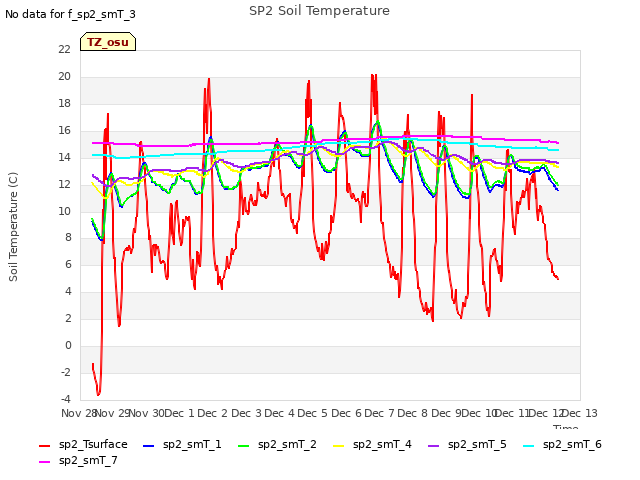Click the 14 y-axis tick label

(x=64, y=157)
